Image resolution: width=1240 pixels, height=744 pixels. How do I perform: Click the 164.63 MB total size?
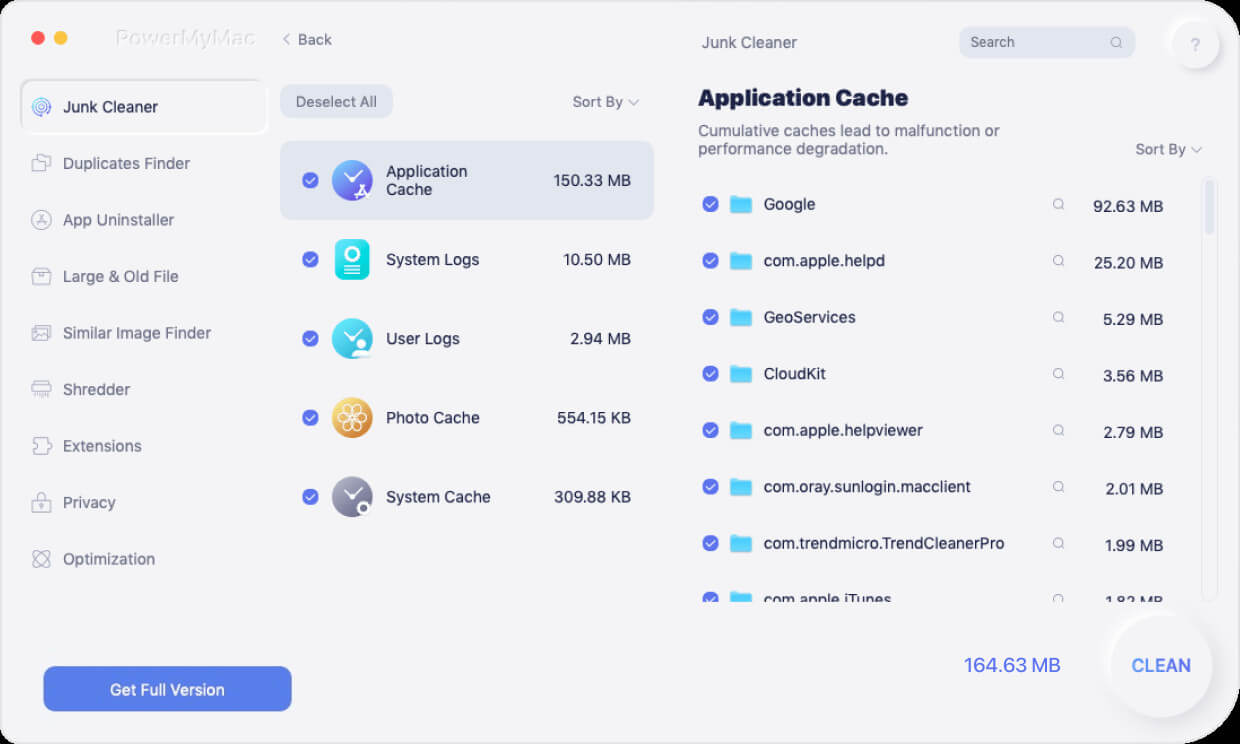(1012, 665)
